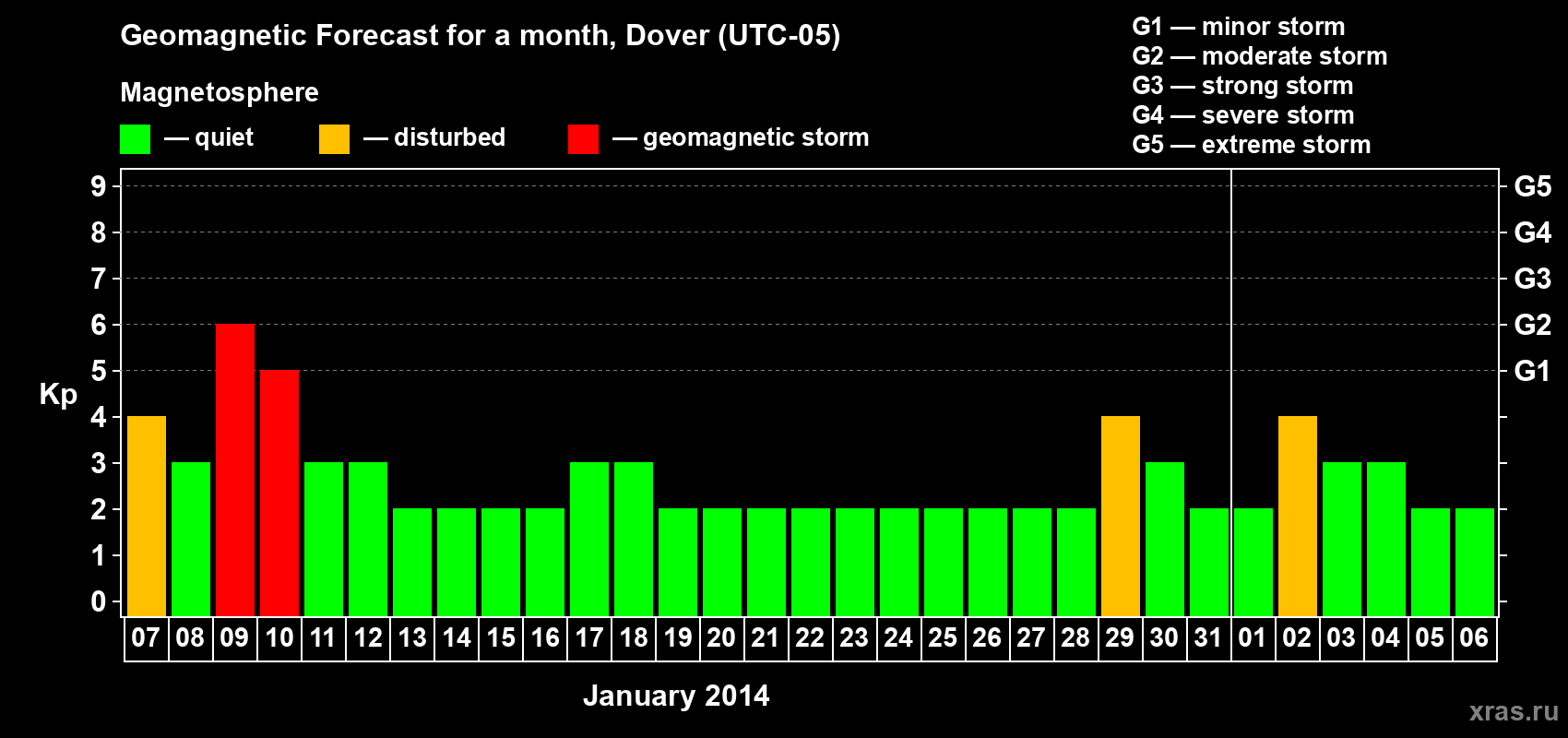This screenshot has width=1568, height=738.
Task: Click the date label 15
Action: (500, 637)
